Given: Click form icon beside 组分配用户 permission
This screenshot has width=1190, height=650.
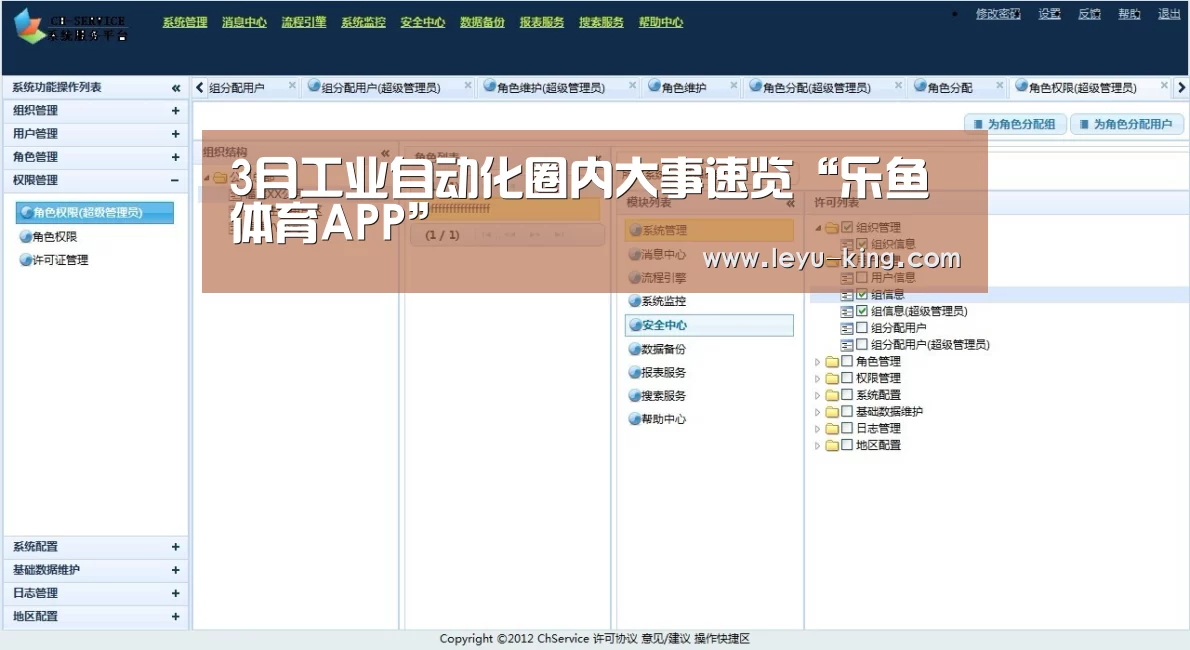Looking at the screenshot, I should click(847, 328).
